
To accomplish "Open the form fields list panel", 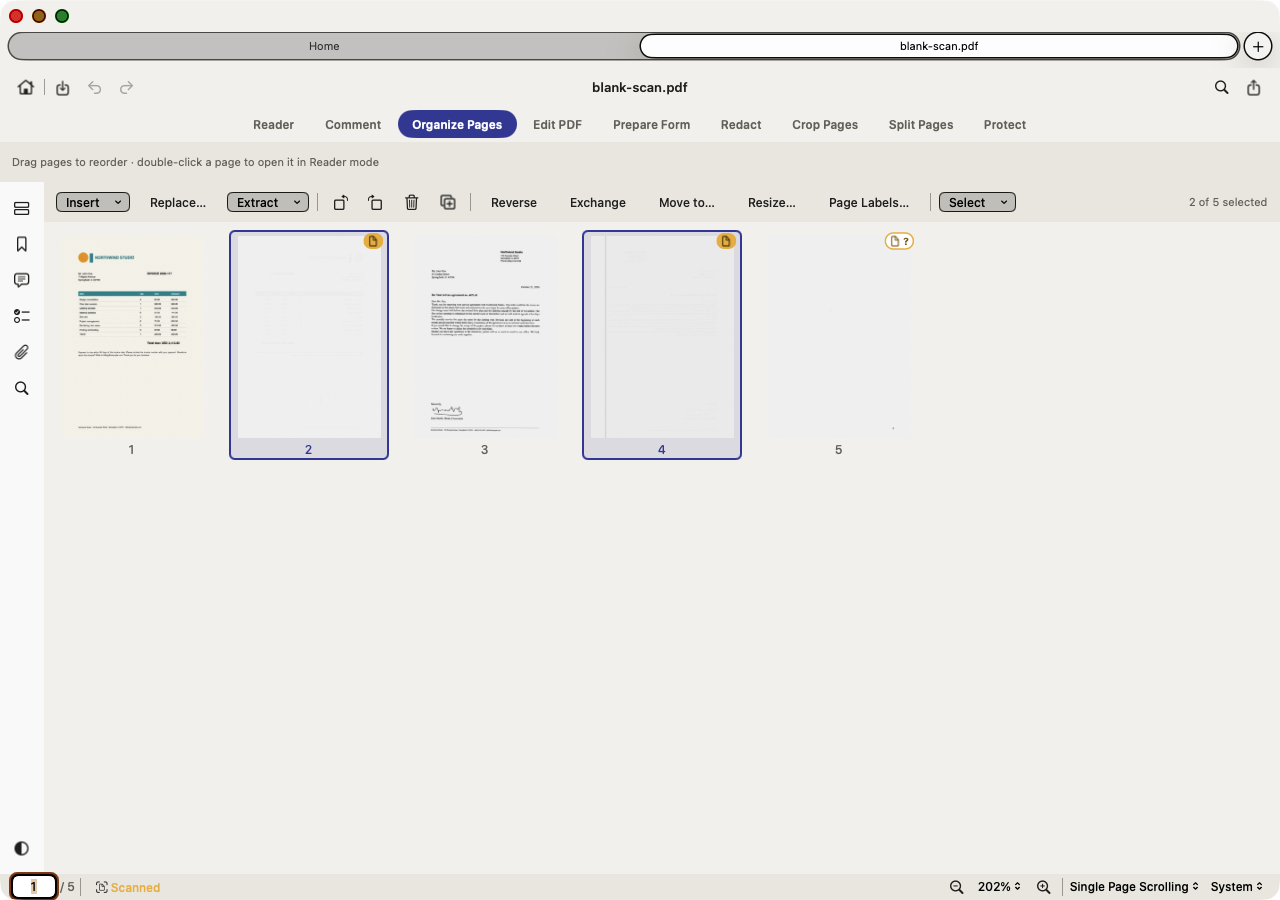I will pos(22,316).
